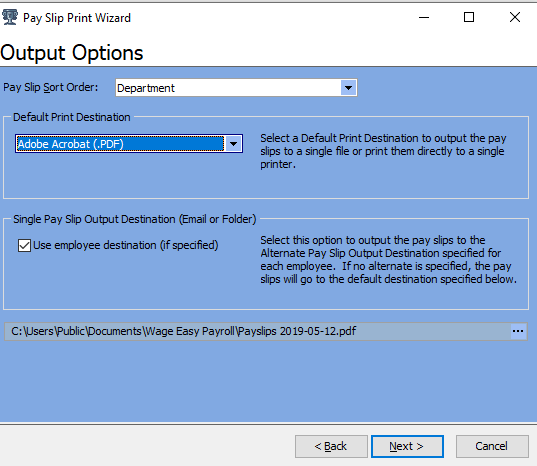Click the Output Options heading
This screenshot has height=466, width=537.
coord(72,53)
